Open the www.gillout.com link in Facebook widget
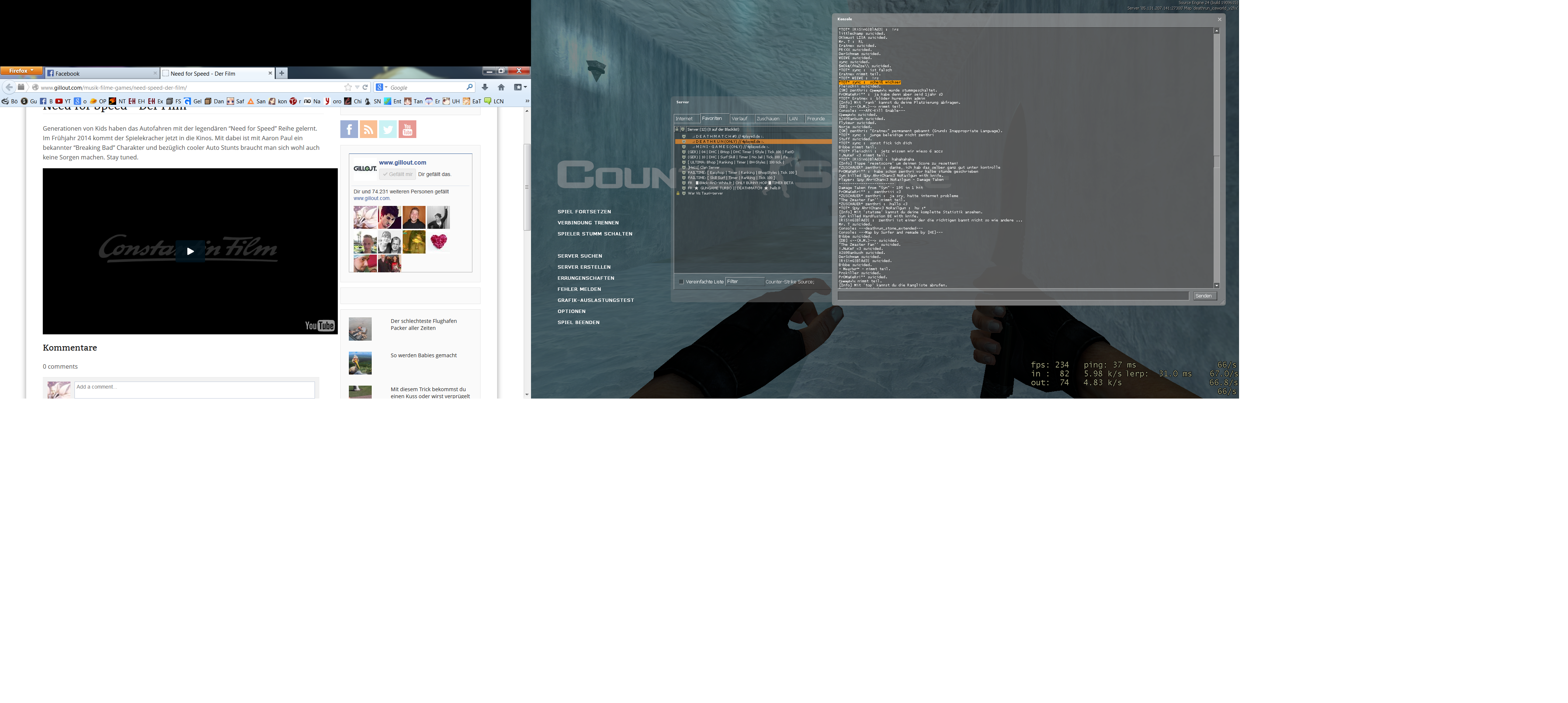 coord(402,163)
